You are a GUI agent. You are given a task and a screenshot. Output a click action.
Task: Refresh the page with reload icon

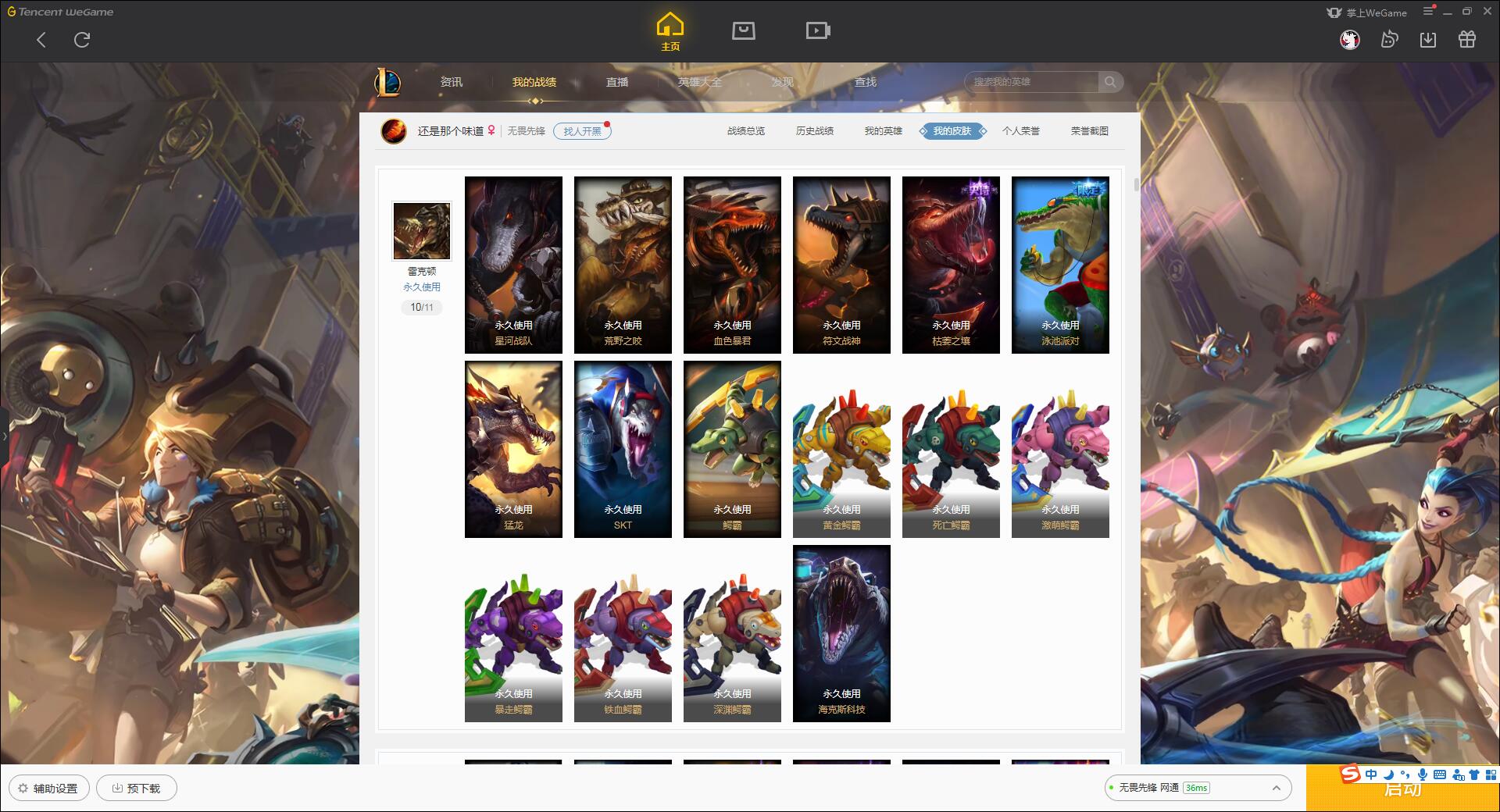82,40
